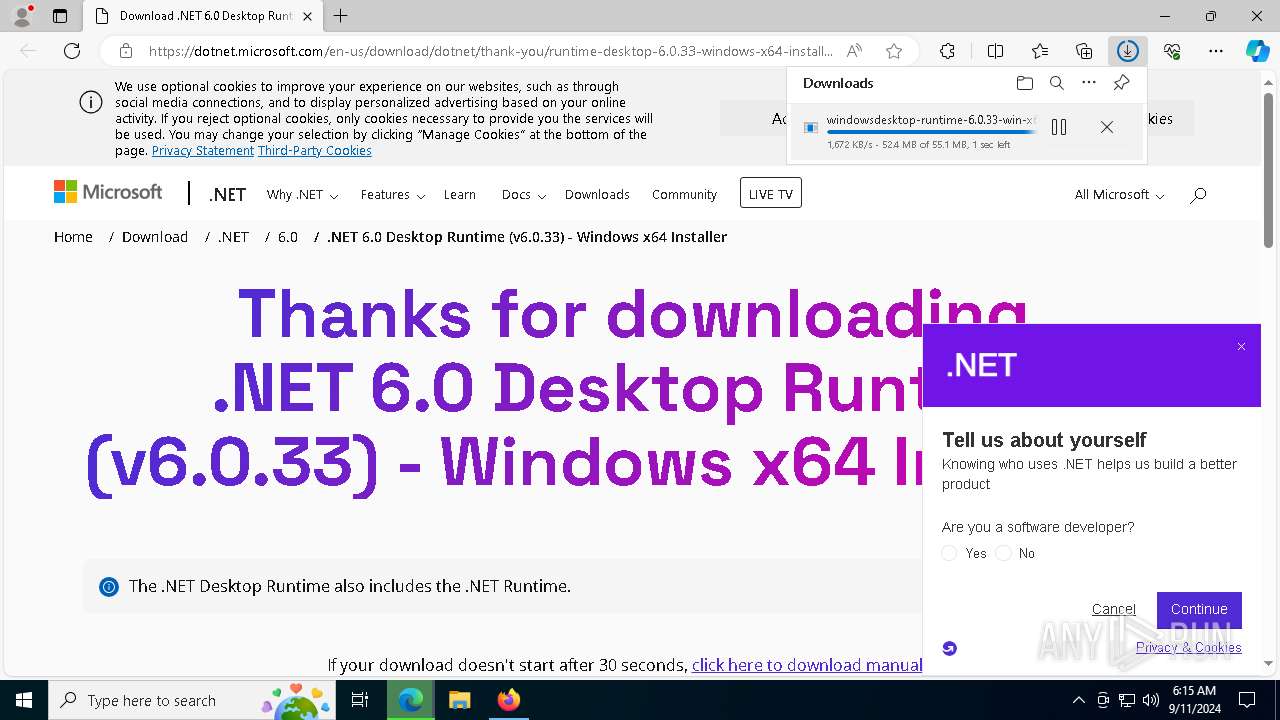Select Yes for software developer
Viewport: 1280px width, 720px height.
pos(949,553)
